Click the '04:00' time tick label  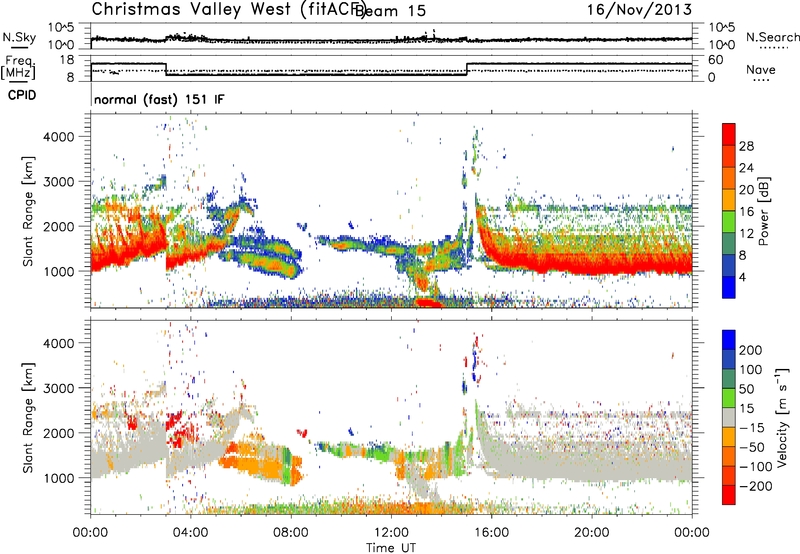click(190, 533)
